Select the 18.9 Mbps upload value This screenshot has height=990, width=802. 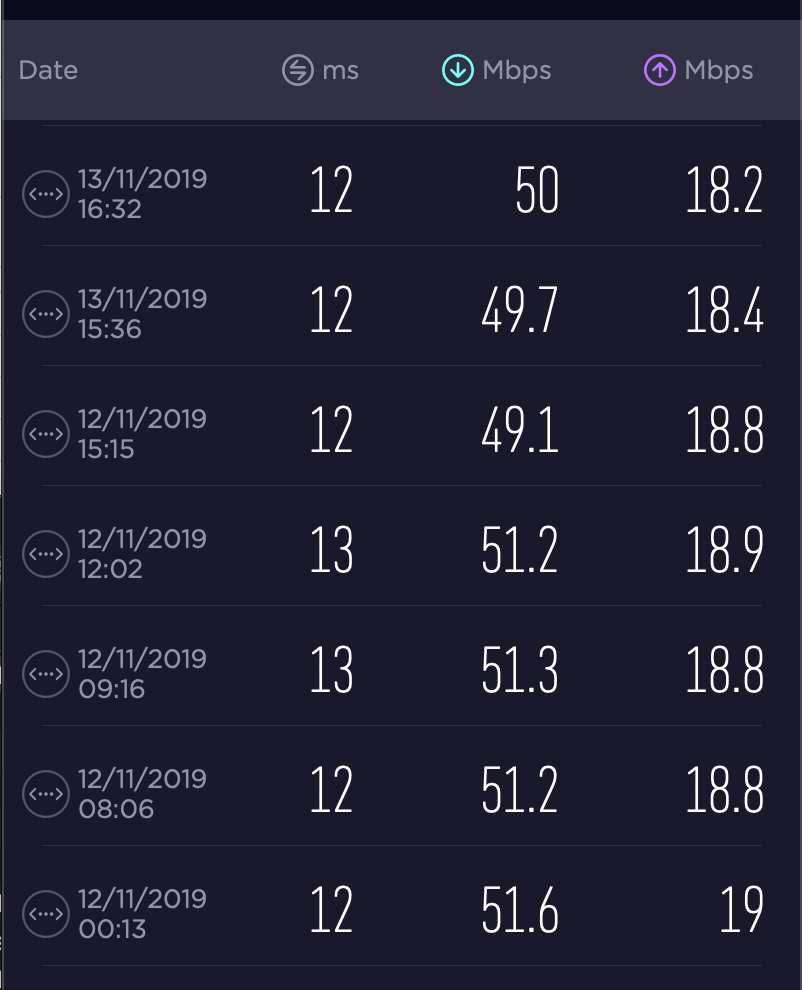724,552
